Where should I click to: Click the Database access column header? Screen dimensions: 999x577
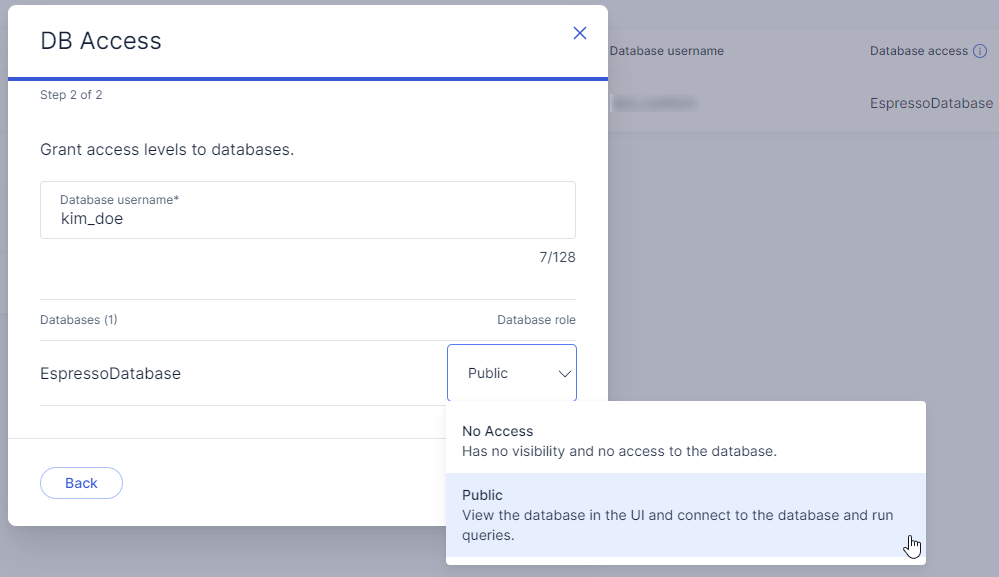point(918,51)
